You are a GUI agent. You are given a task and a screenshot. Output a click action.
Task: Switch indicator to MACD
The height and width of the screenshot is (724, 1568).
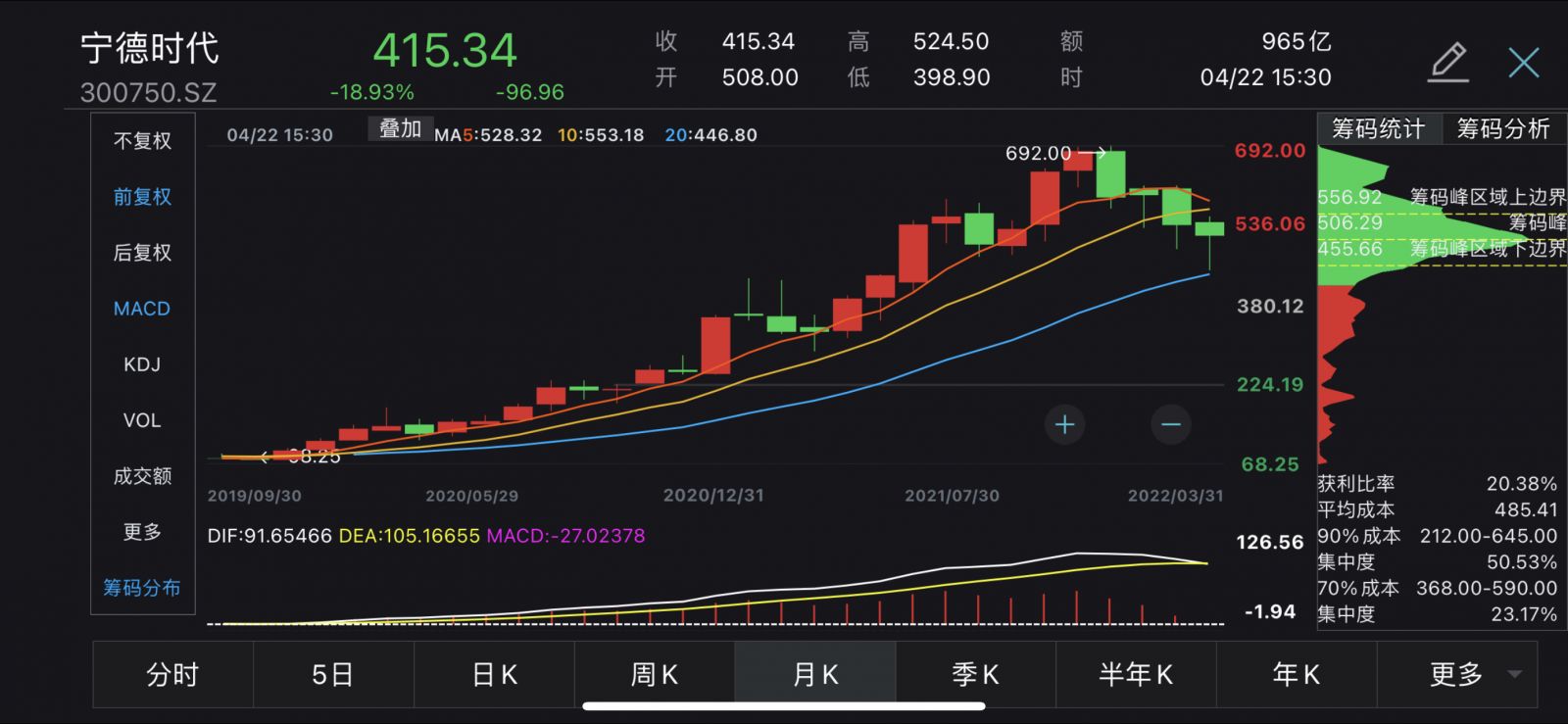142,309
